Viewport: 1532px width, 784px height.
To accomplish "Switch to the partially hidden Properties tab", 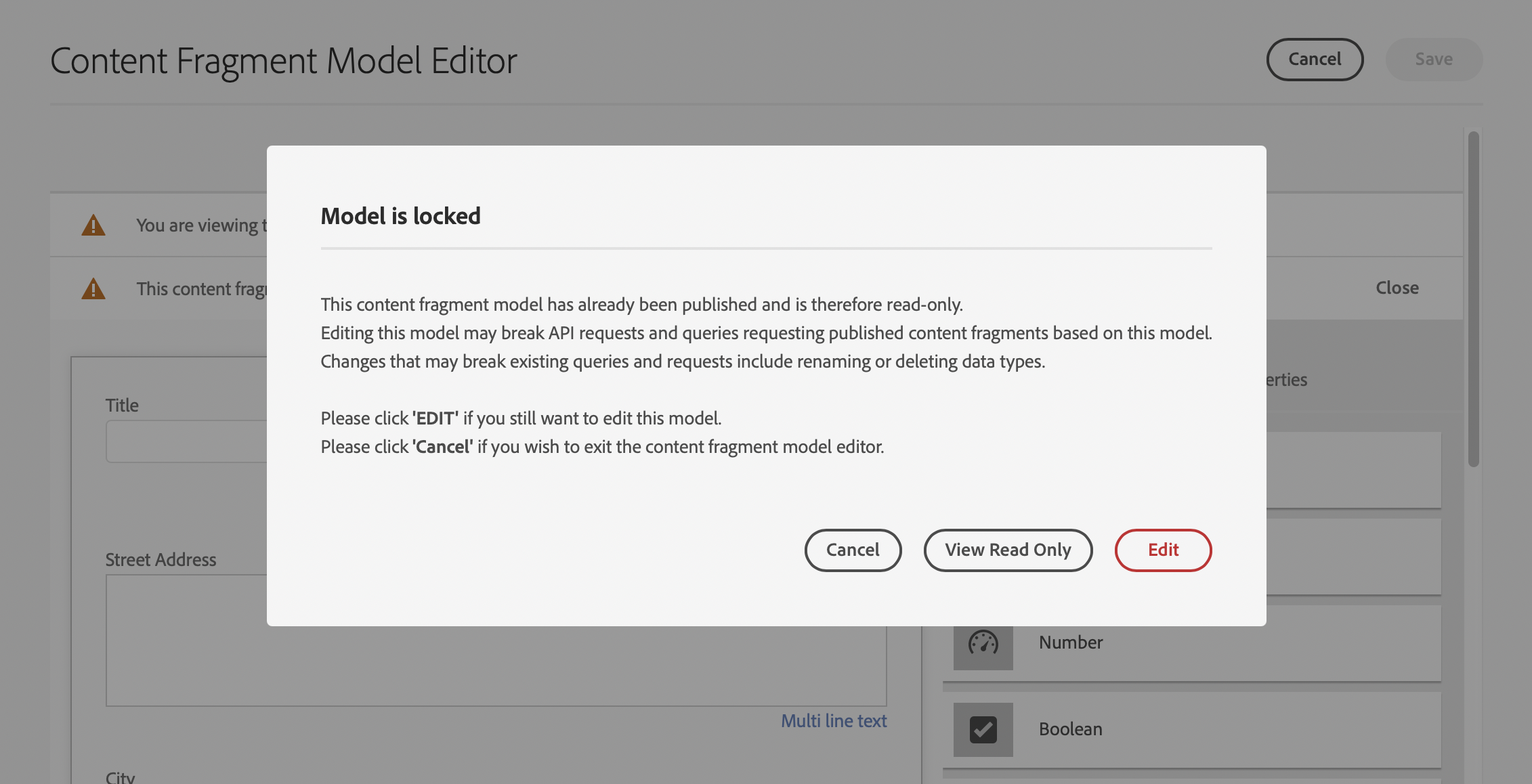I will tap(1286, 380).
